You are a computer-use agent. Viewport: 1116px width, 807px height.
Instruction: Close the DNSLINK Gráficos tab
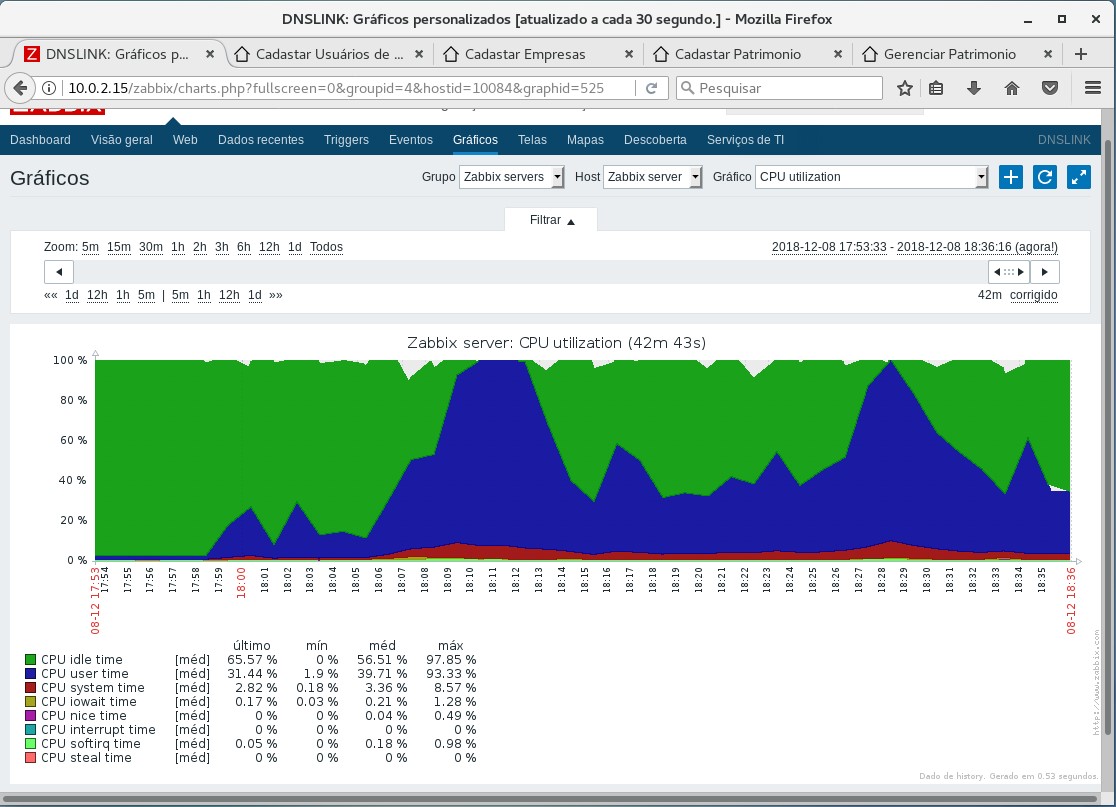(x=210, y=54)
